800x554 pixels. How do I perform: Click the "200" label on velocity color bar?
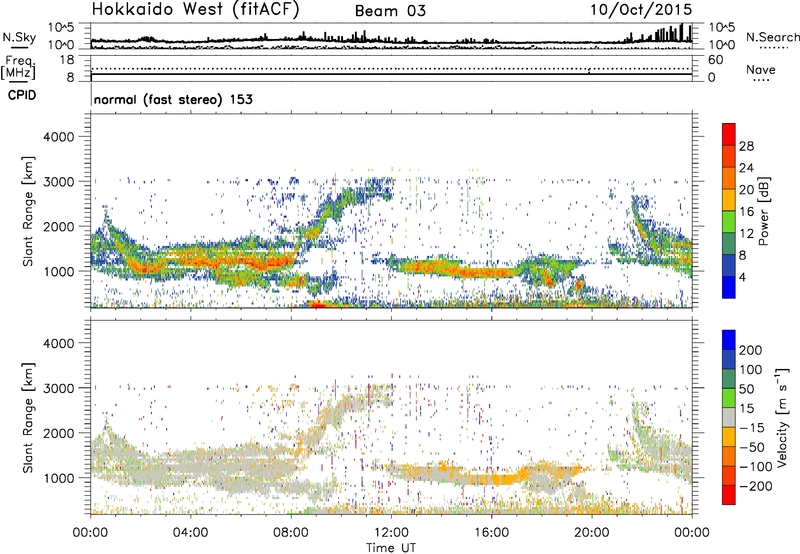click(751, 350)
